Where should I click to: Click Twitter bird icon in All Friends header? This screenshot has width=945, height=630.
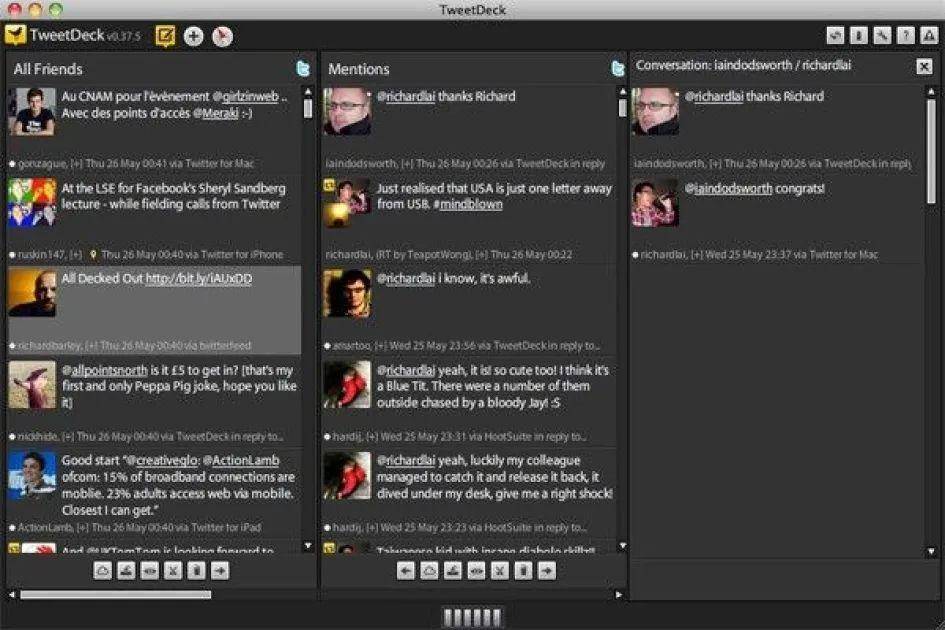click(x=303, y=69)
